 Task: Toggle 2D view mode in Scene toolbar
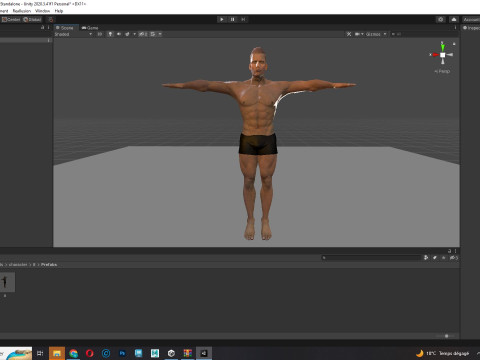[100, 34]
